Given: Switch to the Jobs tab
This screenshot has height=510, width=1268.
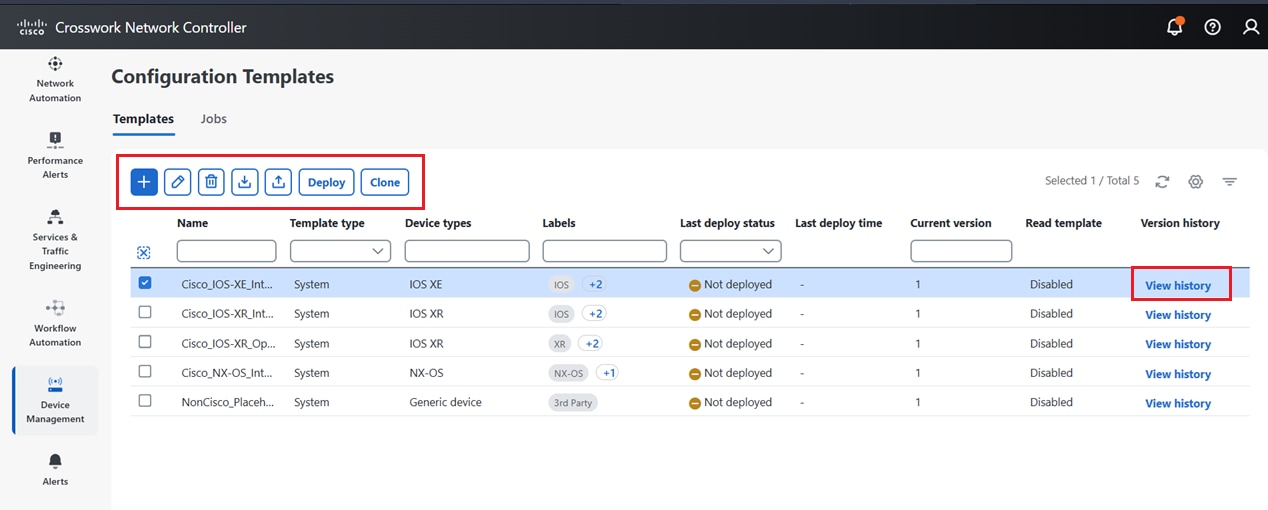Looking at the screenshot, I should click(x=214, y=119).
